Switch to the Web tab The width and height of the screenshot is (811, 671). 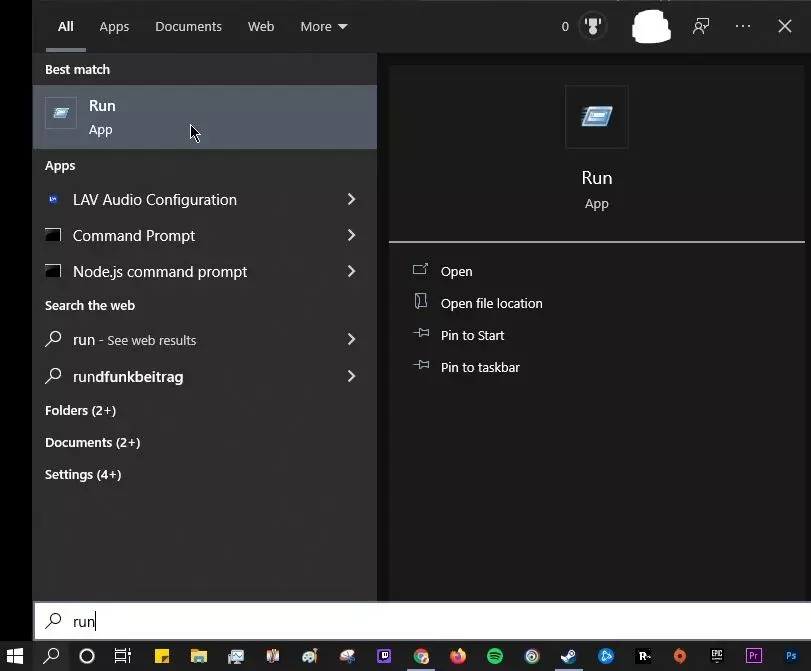261,26
